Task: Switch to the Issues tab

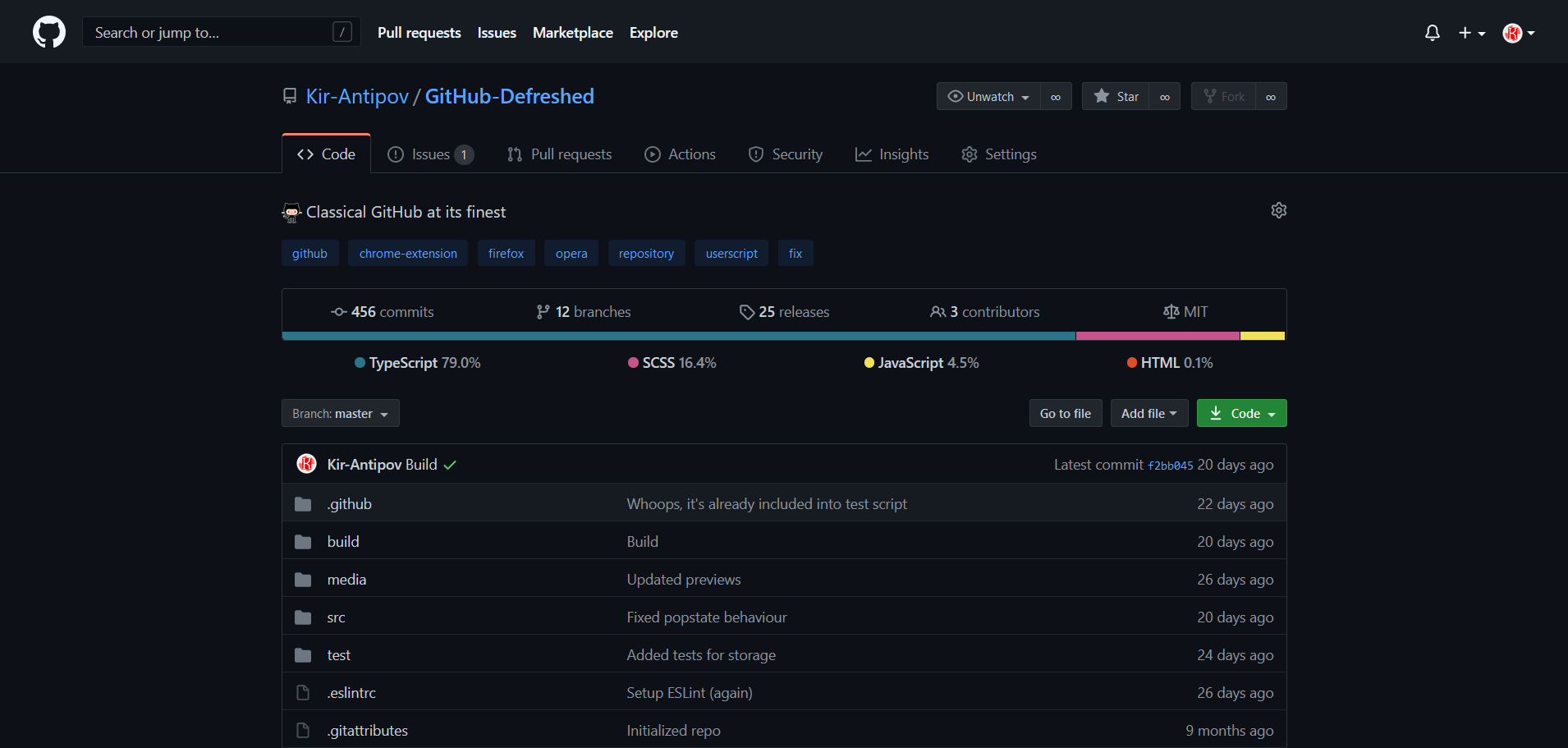Action: (430, 154)
